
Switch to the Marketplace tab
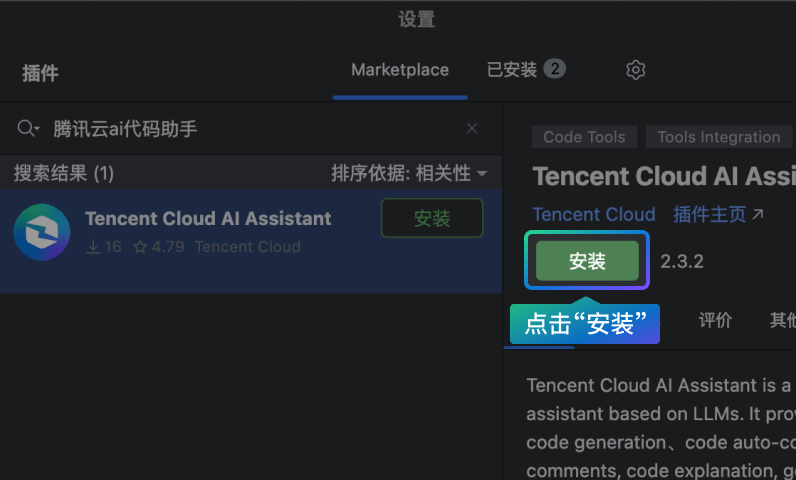coord(400,70)
